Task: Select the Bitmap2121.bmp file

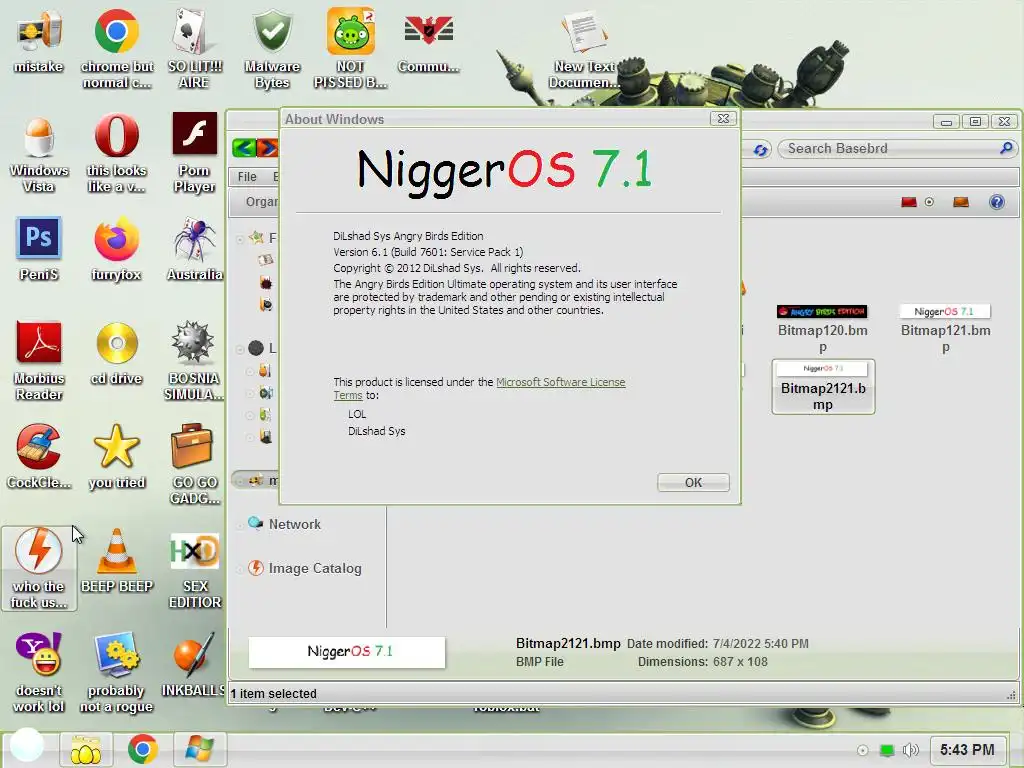Action: click(x=823, y=387)
